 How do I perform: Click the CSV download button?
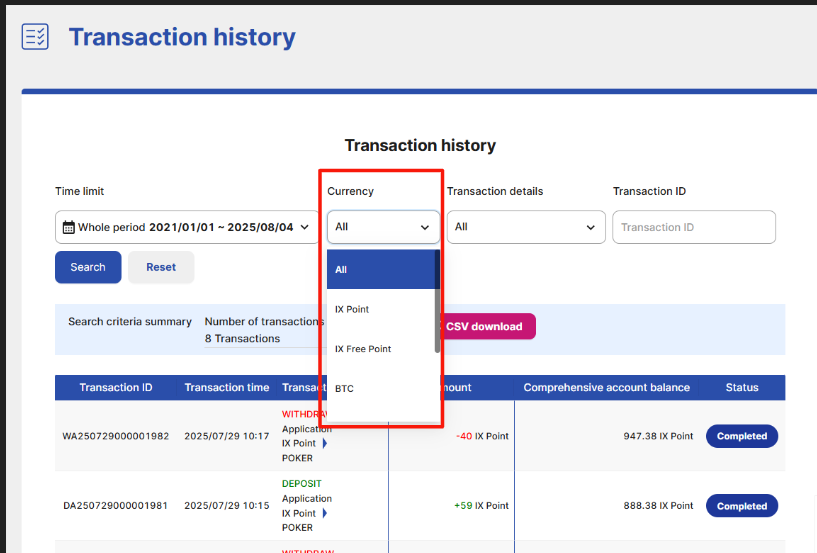pyautogui.click(x=488, y=326)
